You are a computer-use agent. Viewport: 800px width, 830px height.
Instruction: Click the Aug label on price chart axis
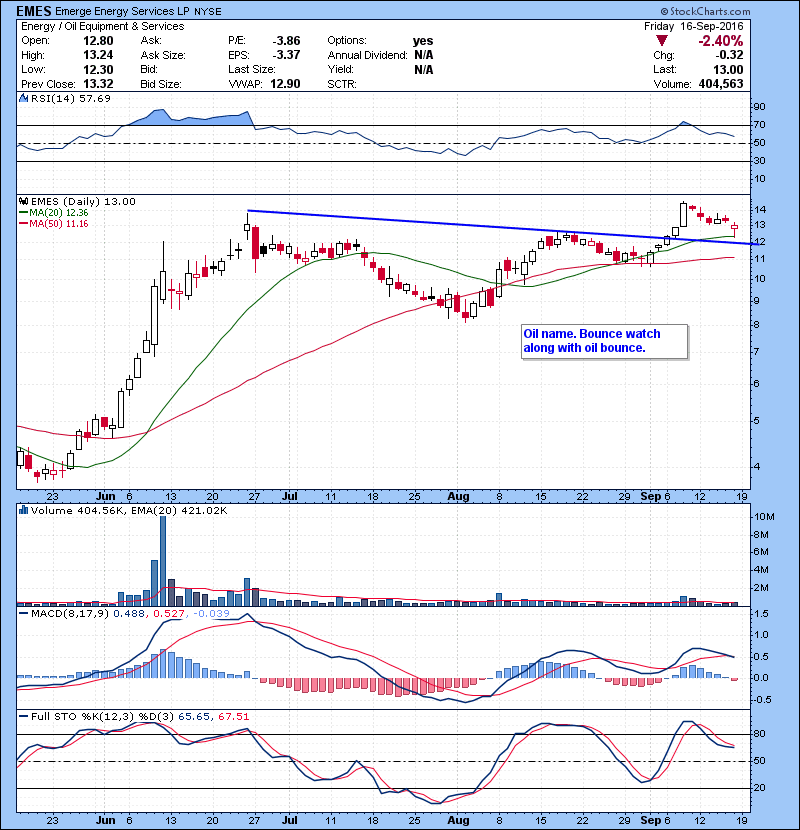pyautogui.click(x=459, y=497)
